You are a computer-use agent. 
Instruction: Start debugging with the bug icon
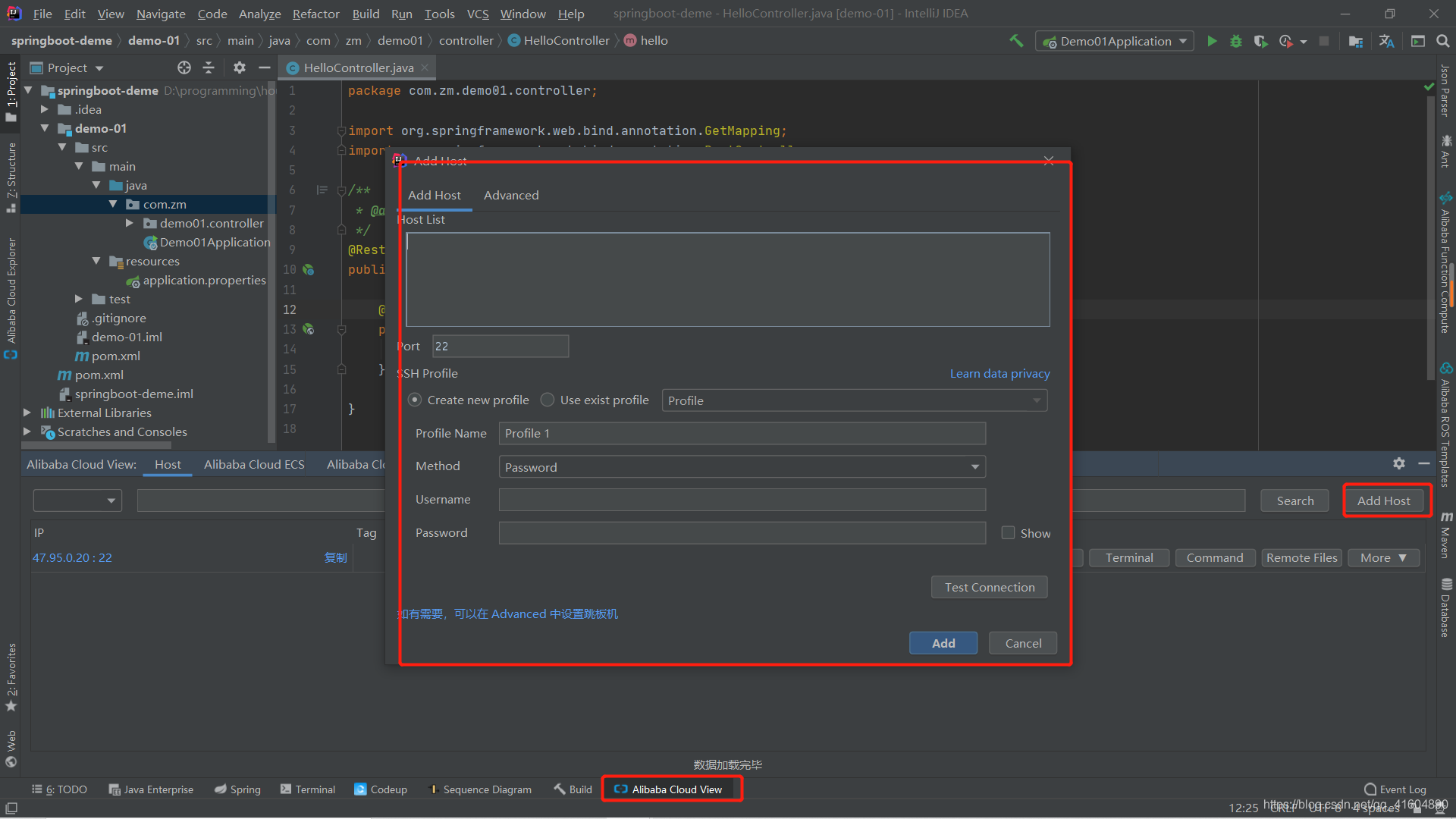coord(1236,41)
